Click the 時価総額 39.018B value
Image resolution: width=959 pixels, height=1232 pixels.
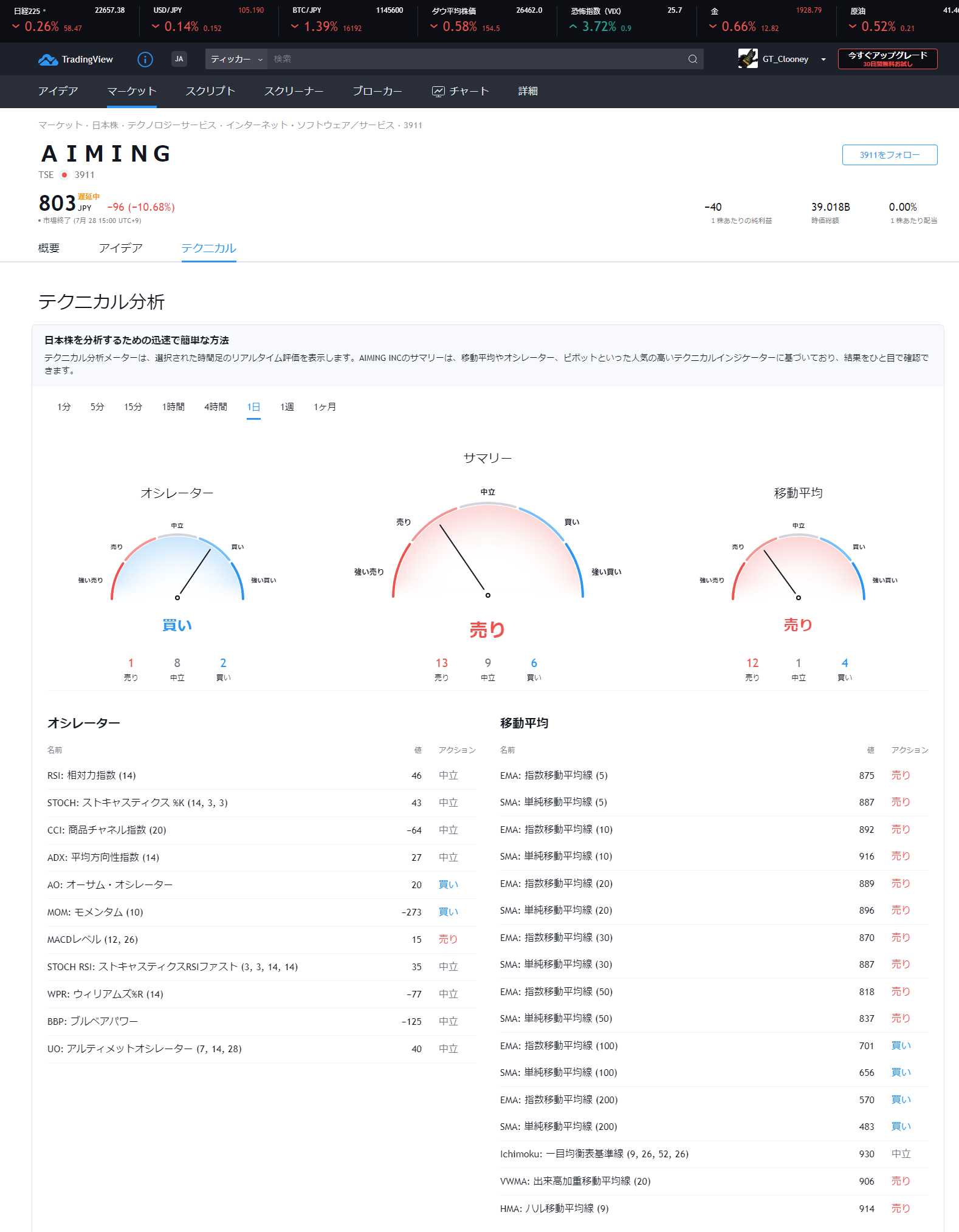831,207
